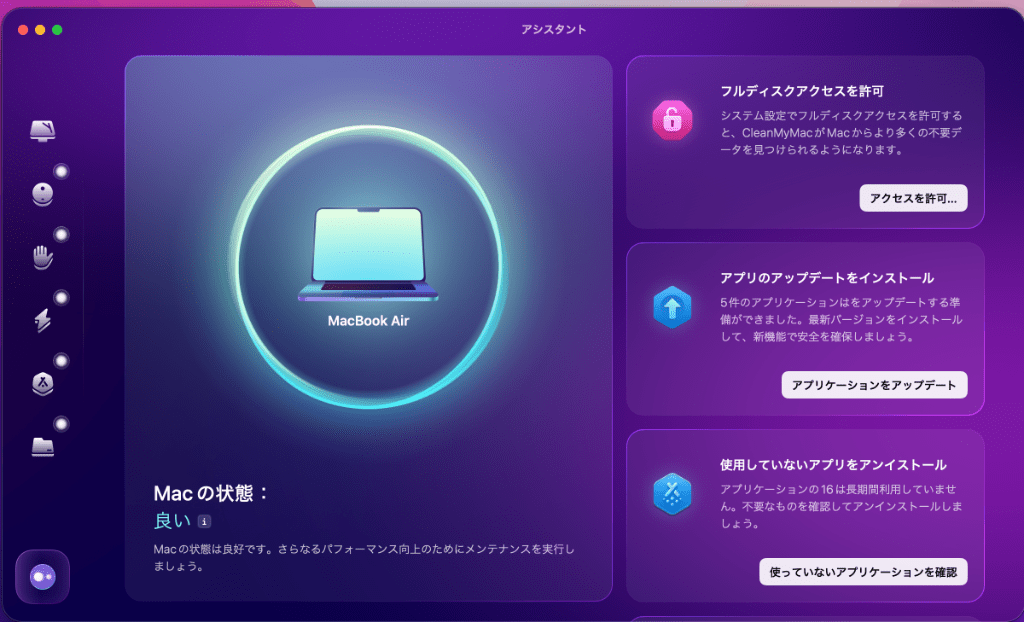This screenshot has width=1024, height=622.
Task: Click the MacBook Air label text
Action: (368, 321)
